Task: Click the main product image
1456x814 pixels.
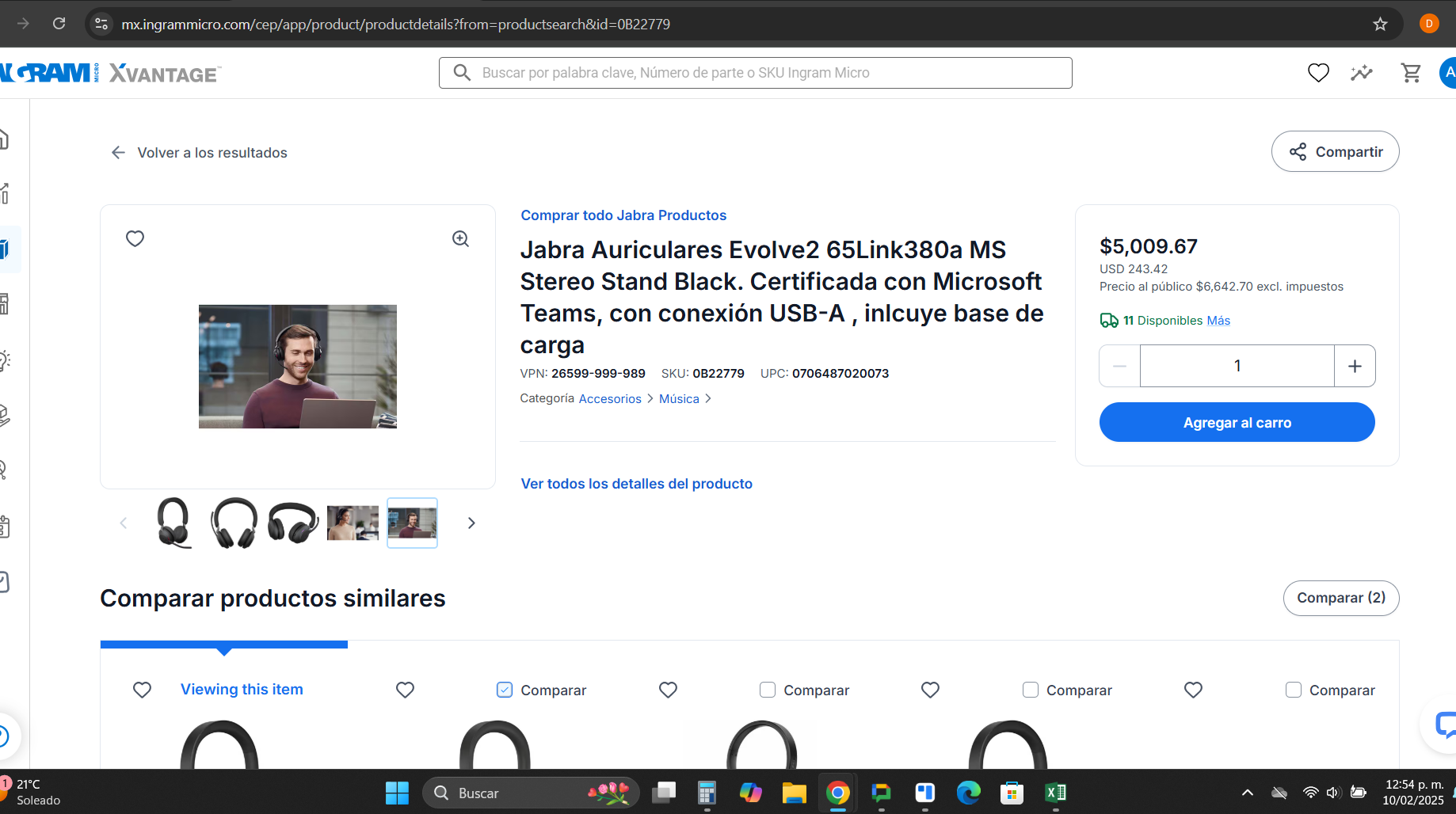Action: click(298, 367)
